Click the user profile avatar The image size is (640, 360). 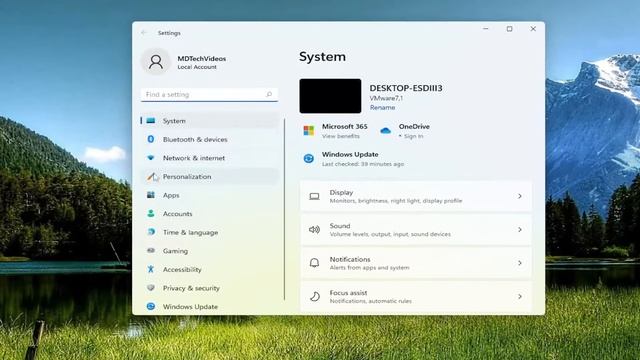pos(156,62)
